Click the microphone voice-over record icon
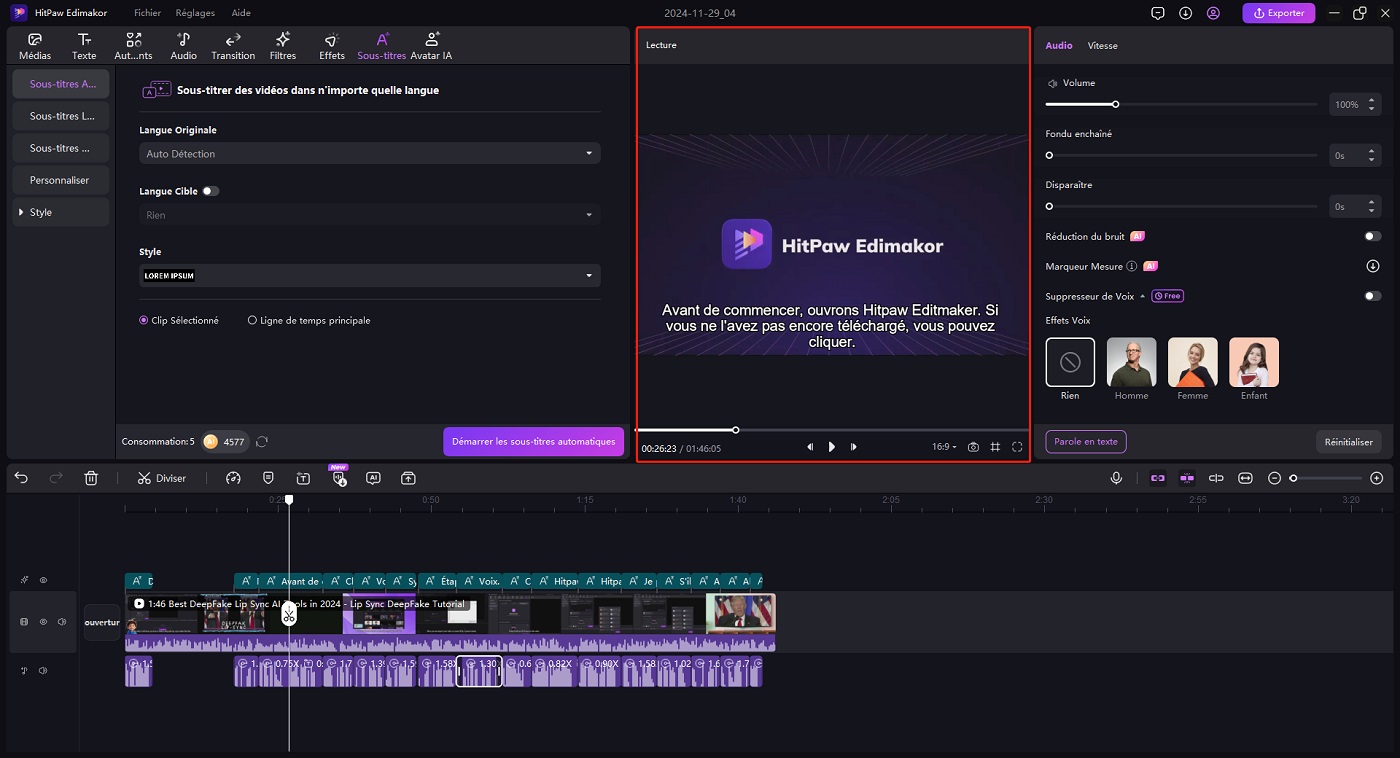This screenshot has height=758, width=1400. click(1116, 478)
